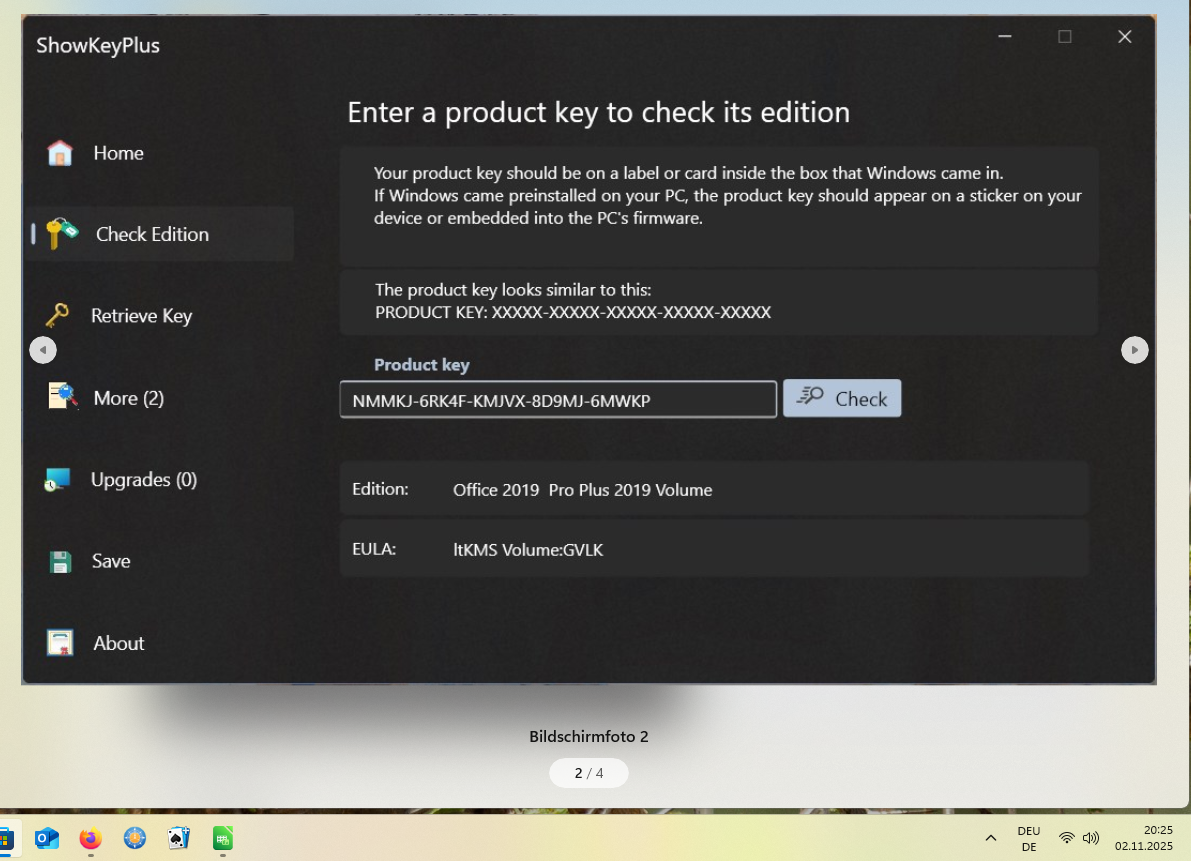Viewport: 1191px width, 861px height.
Task: Expand hidden tray icons chevron
Action: click(990, 838)
